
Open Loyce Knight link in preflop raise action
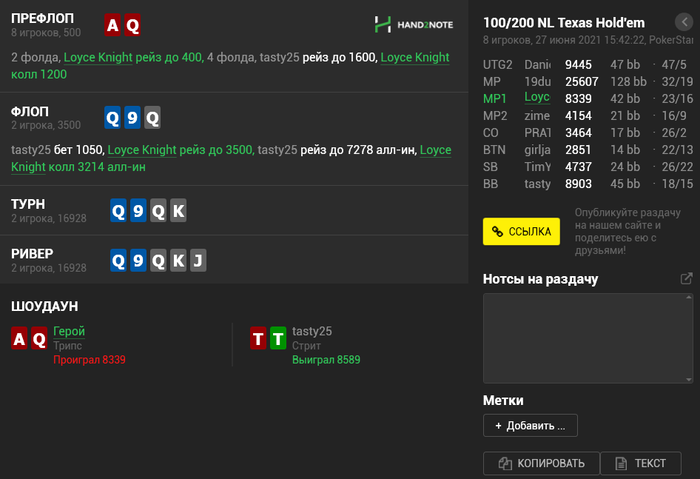[x=98, y=58]
